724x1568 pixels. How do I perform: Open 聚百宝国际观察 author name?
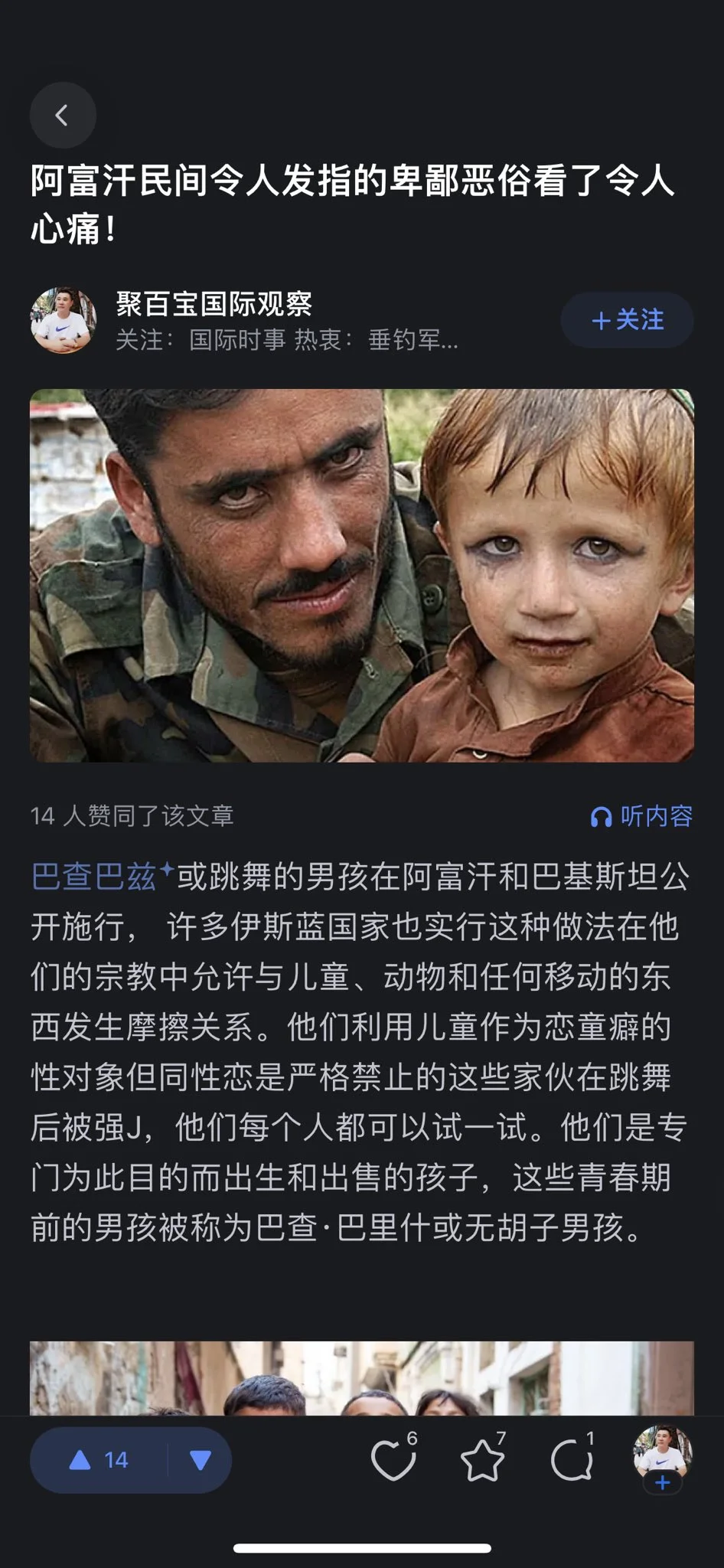[x=214, y=304]
